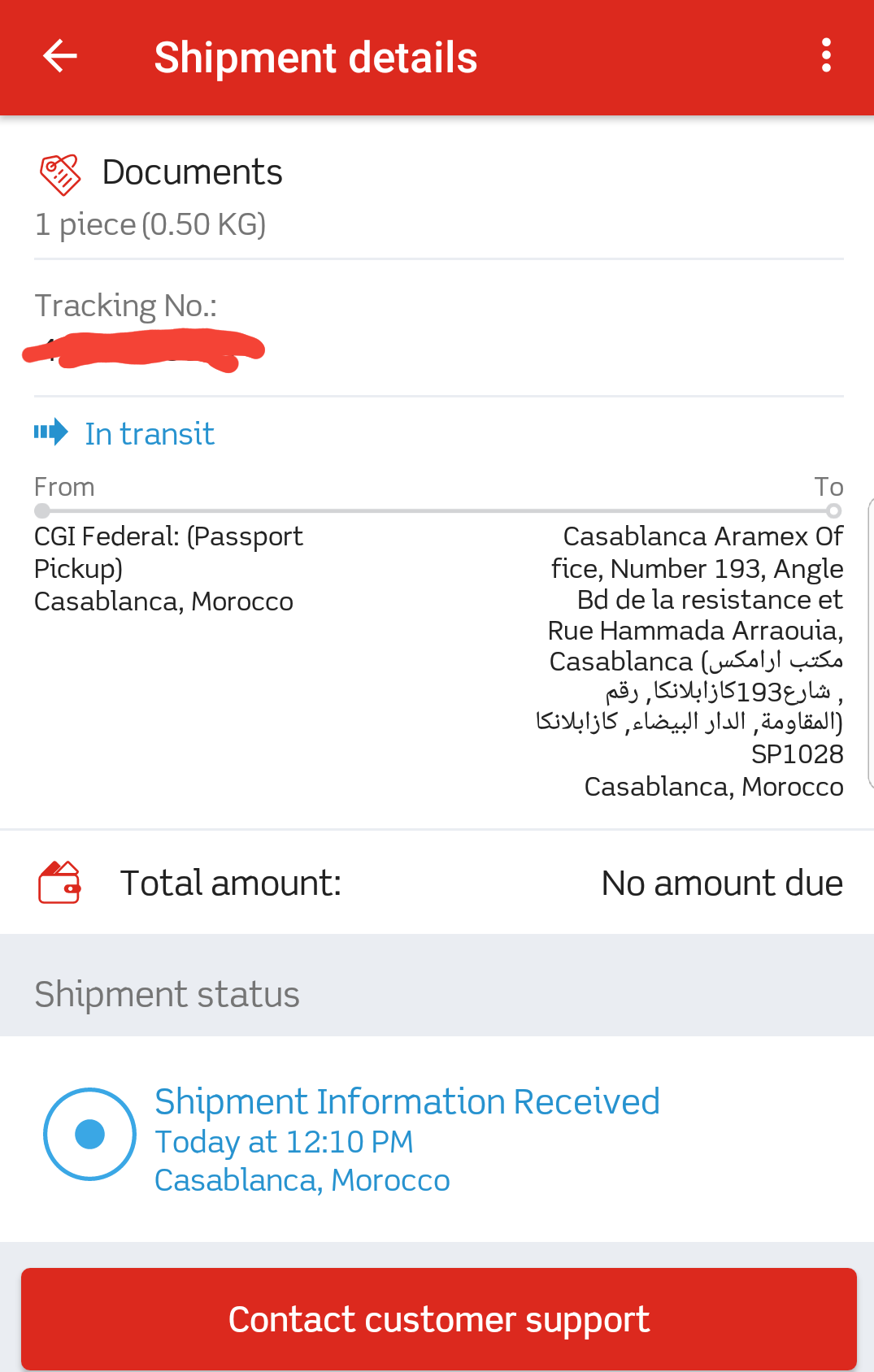Tap the wallet icon beside Total amount
Viewport: 874px width, 1372px height.
click(60, 883)
